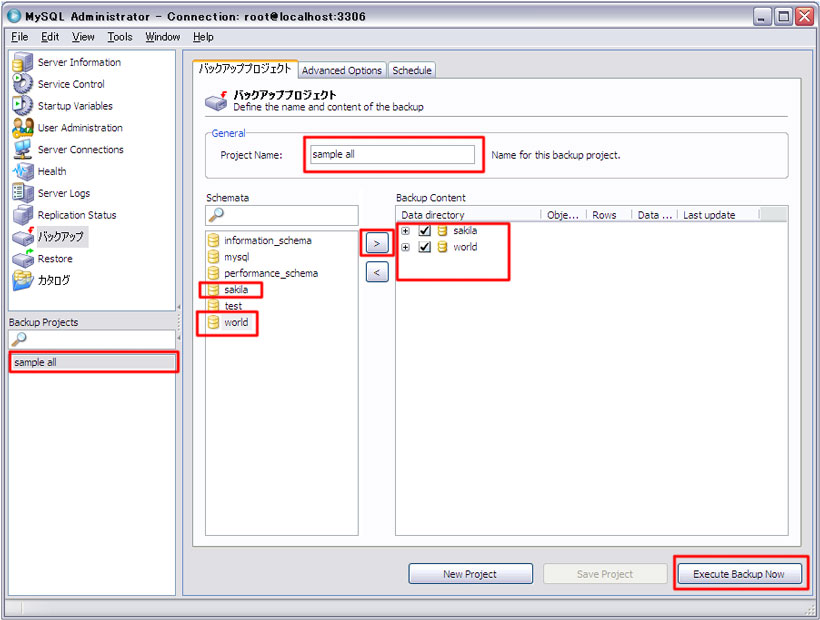Open the Server Logs icon
The image size is (820, 620).
point(22,193)
